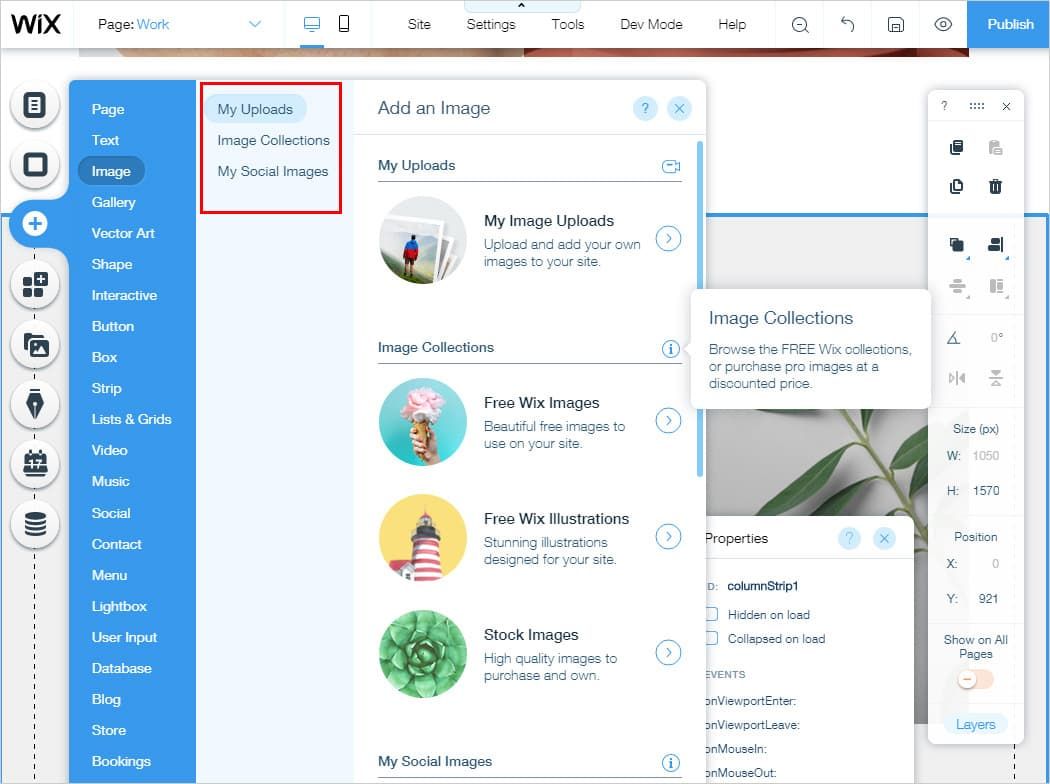Viewport: 1050px width, 784px height.
Task: Click the duplicate icon in the toolbar panel
Action: coord(956,186)
